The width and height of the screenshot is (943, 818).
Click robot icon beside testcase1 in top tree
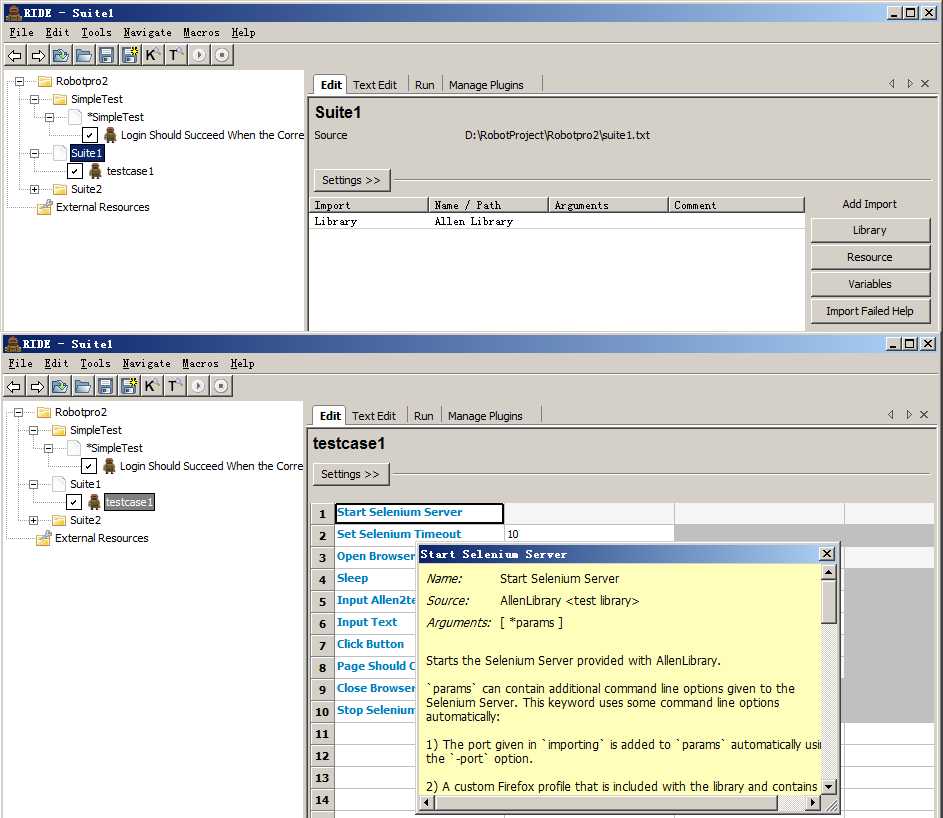[x=95, y=171]
